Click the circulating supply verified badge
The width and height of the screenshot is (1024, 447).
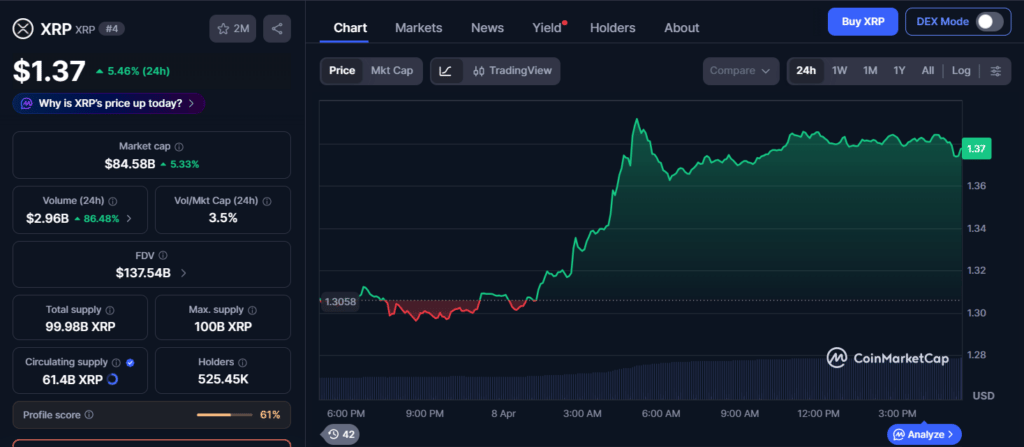click(130, 362)
